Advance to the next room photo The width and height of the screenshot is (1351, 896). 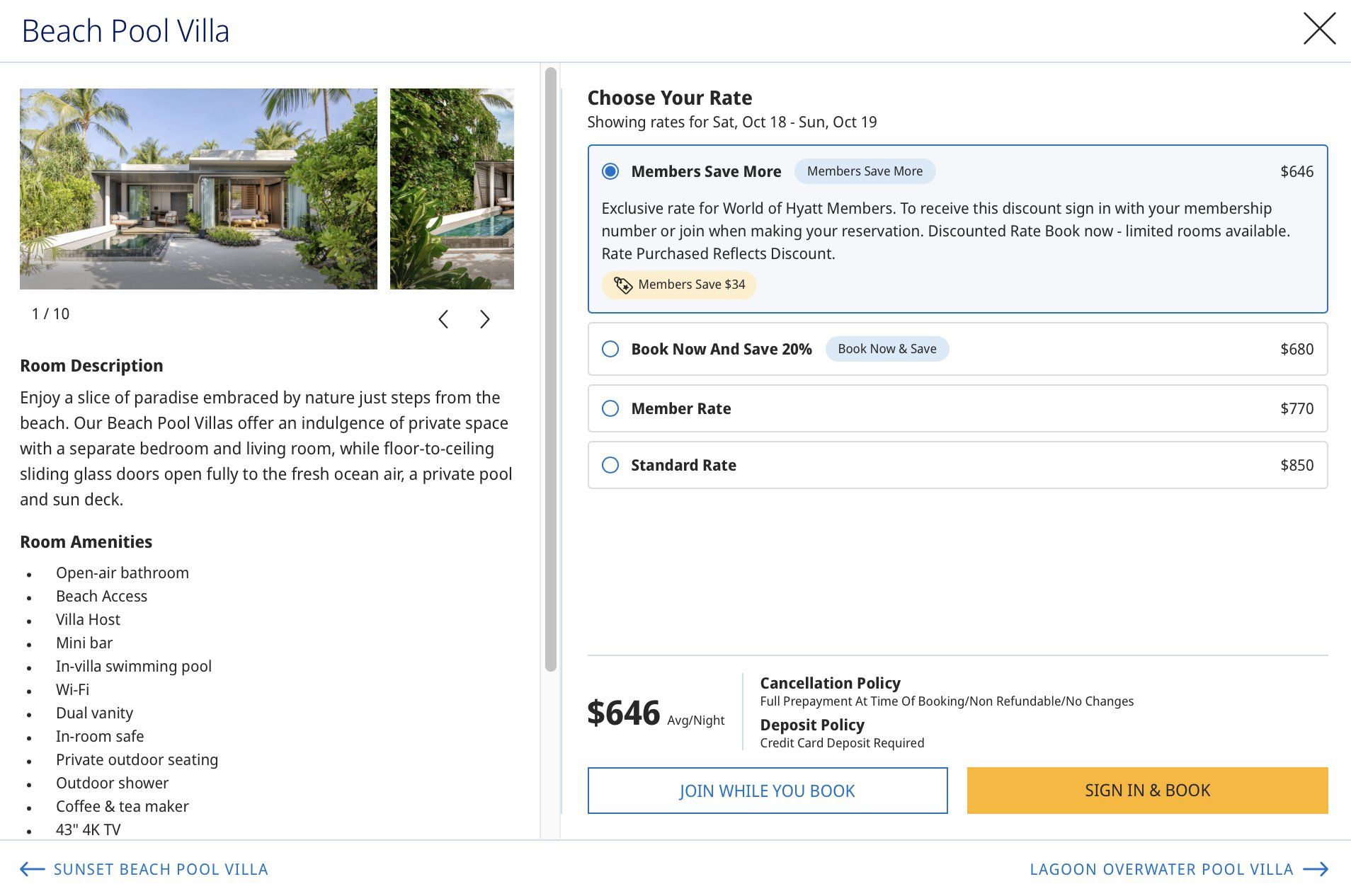(x=485, y=319)
